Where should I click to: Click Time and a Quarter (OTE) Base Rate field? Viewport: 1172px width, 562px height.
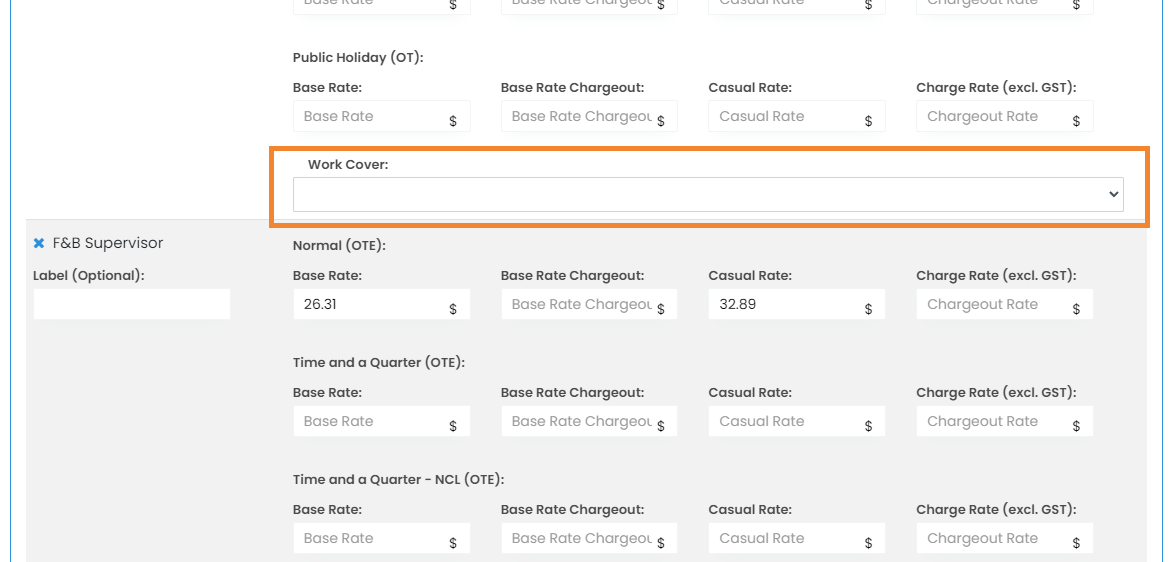[368, 421]
